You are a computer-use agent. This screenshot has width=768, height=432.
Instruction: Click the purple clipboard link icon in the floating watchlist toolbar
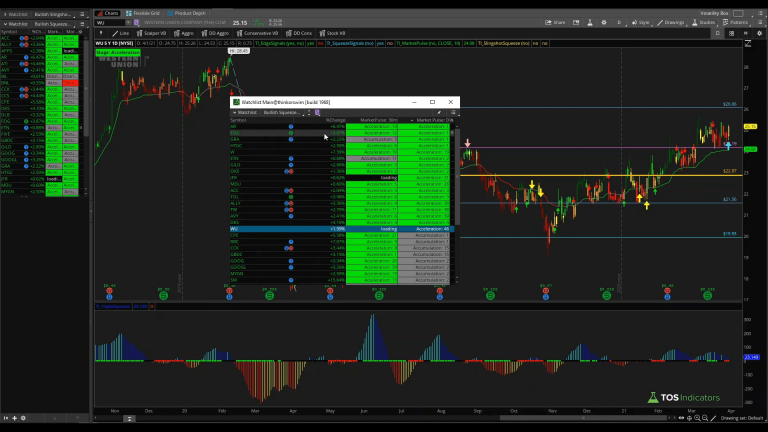pos(317,113)
